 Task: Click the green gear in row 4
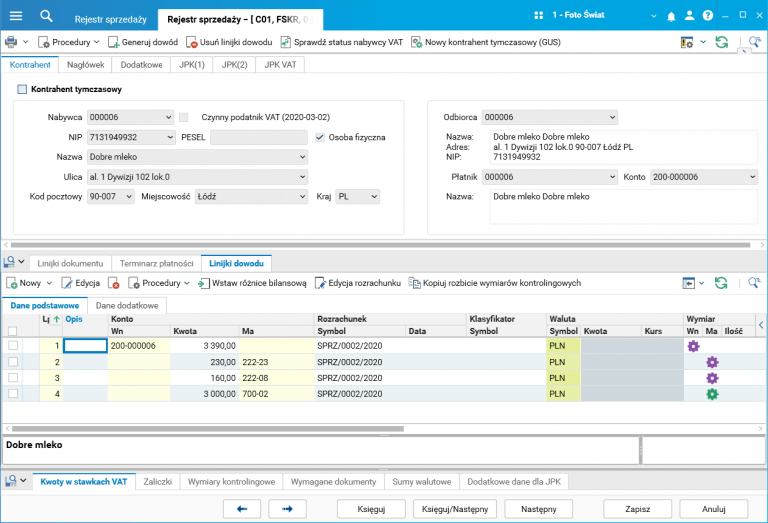[712, 394]
